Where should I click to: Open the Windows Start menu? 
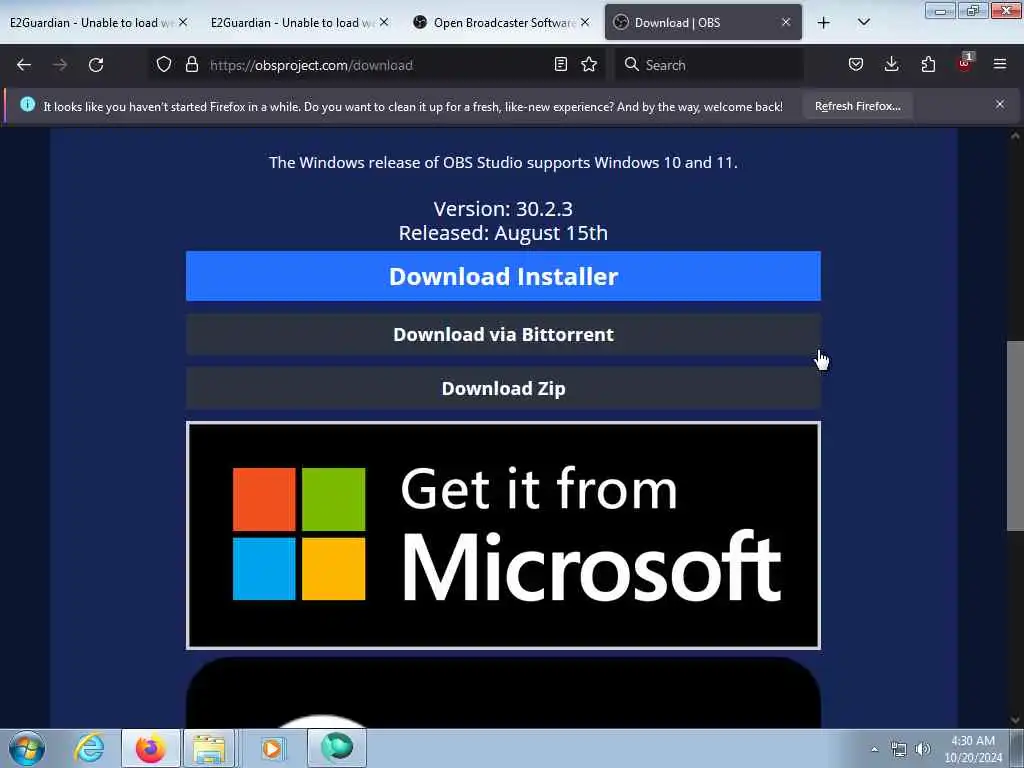click(27, 748)
